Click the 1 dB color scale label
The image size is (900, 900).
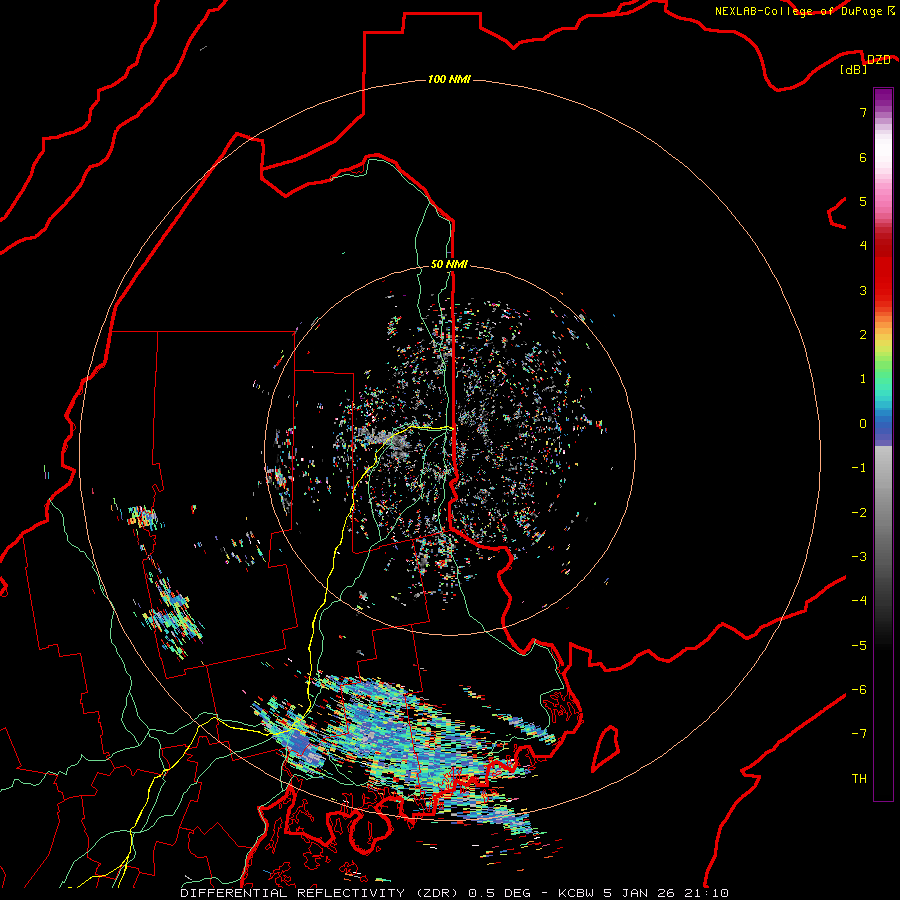pyautogui.click(x=863, y=379)
